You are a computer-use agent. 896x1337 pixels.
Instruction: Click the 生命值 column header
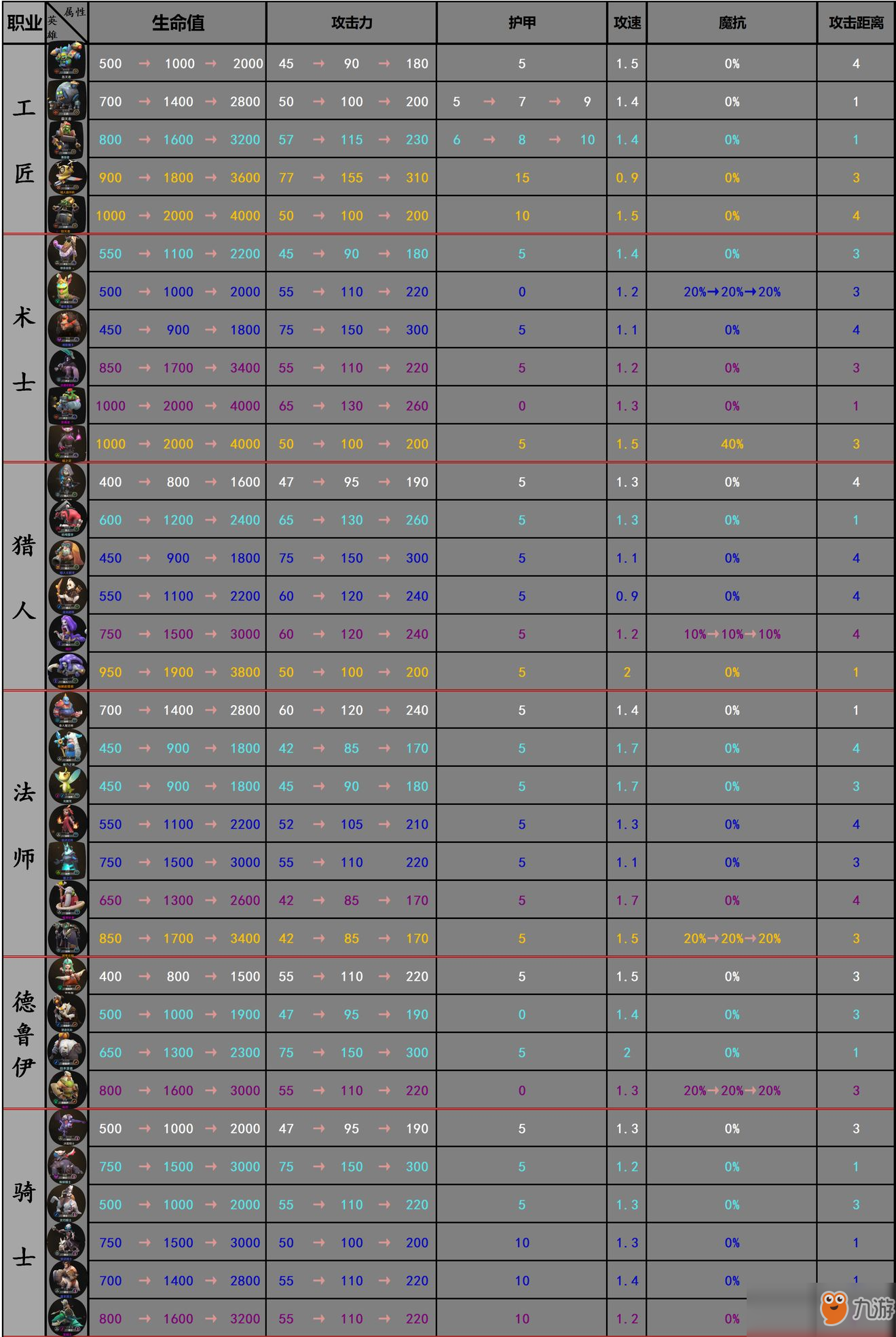177,22
